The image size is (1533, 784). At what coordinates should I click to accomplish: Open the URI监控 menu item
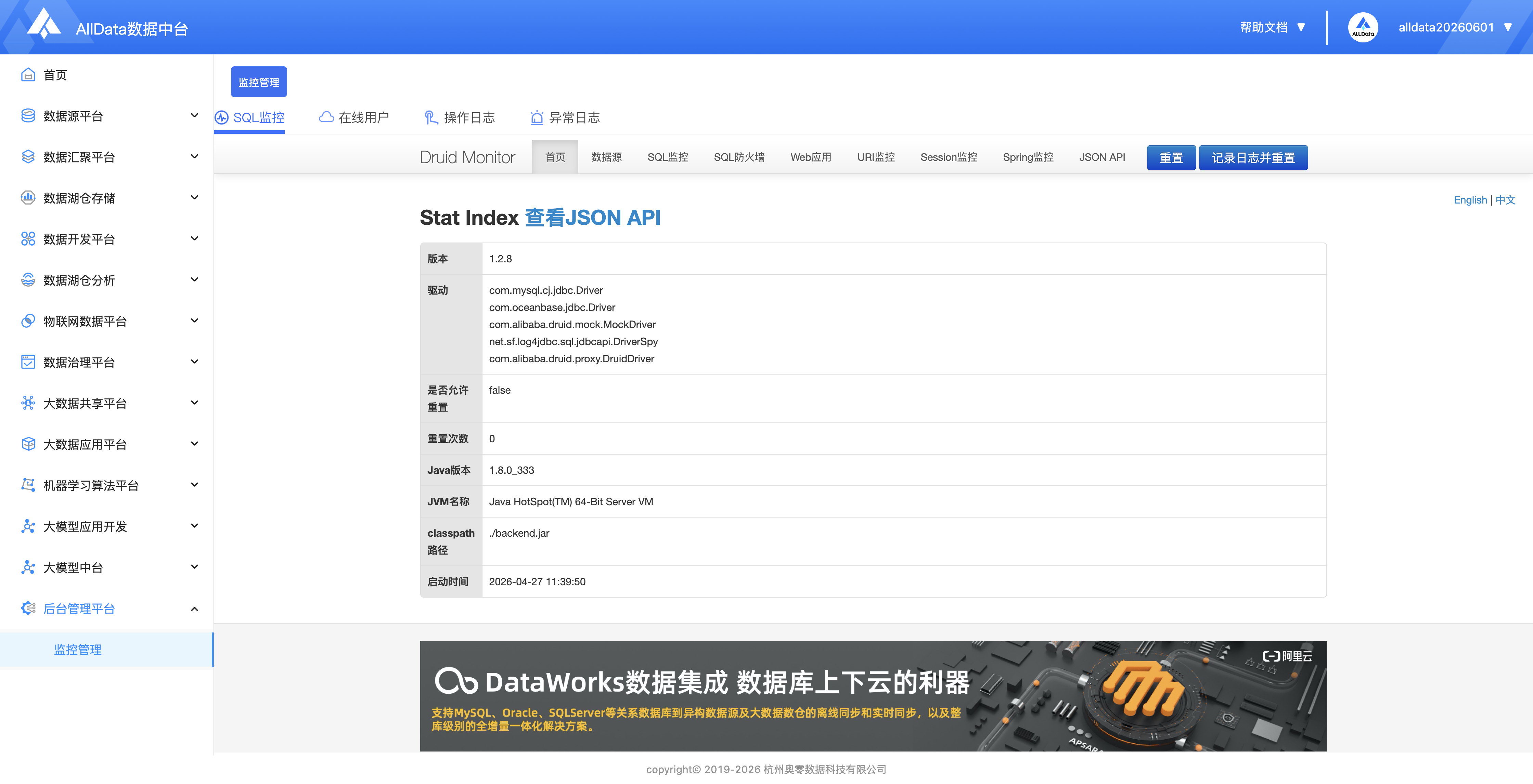tap(876, 157)
